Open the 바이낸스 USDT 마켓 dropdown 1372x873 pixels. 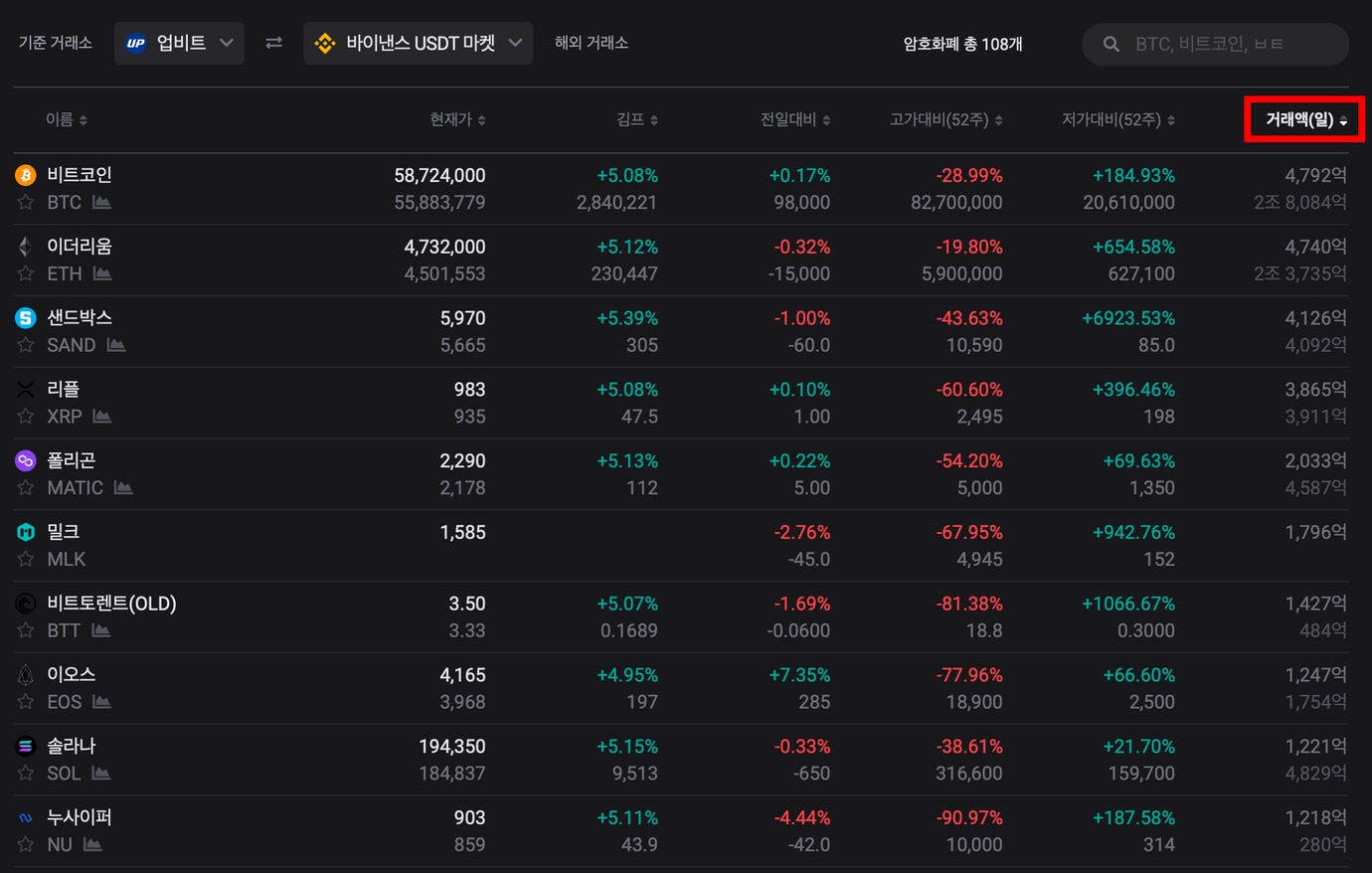pos(418,43)
